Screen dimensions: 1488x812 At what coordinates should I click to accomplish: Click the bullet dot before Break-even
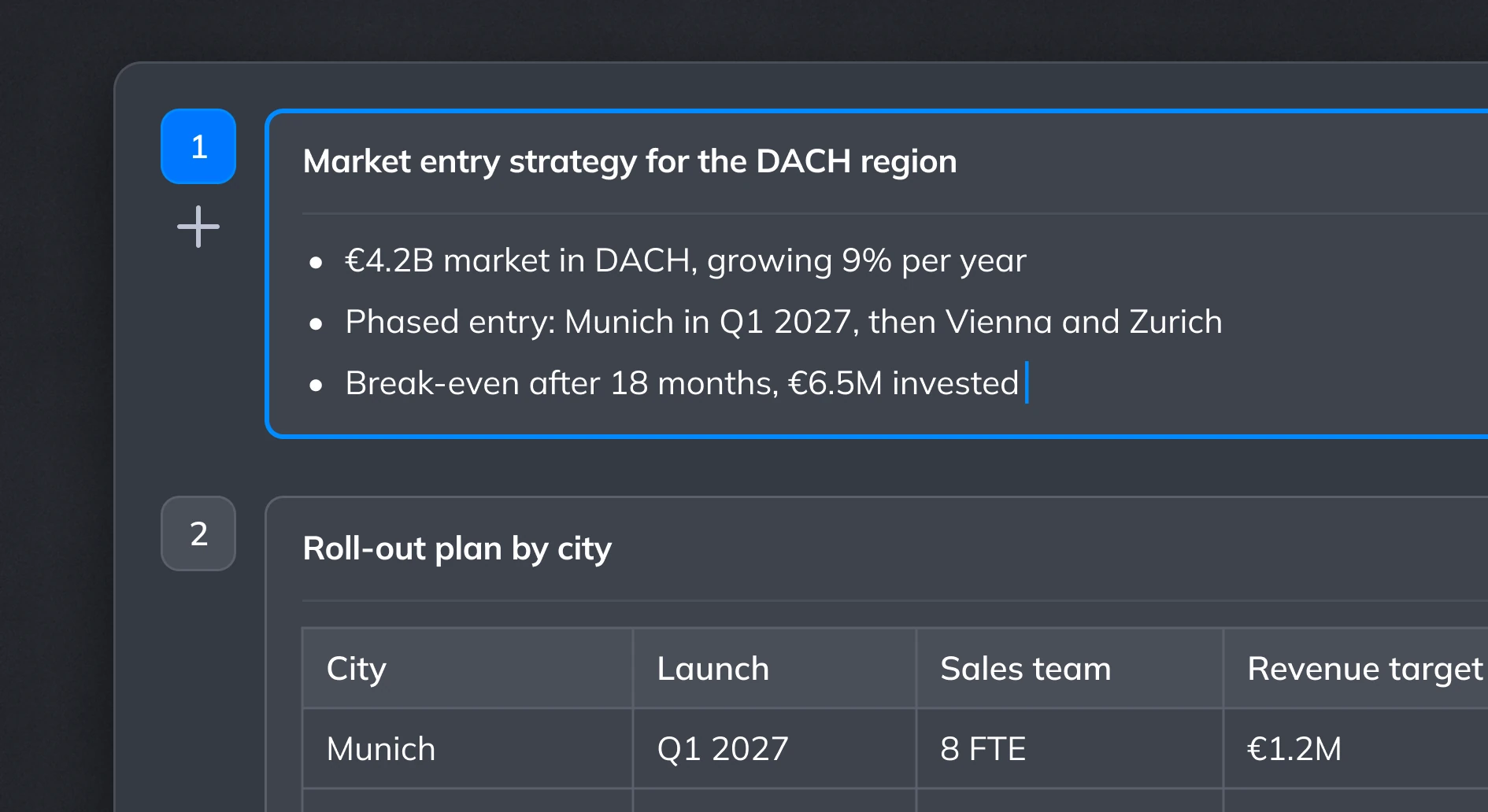pos(316,386)
